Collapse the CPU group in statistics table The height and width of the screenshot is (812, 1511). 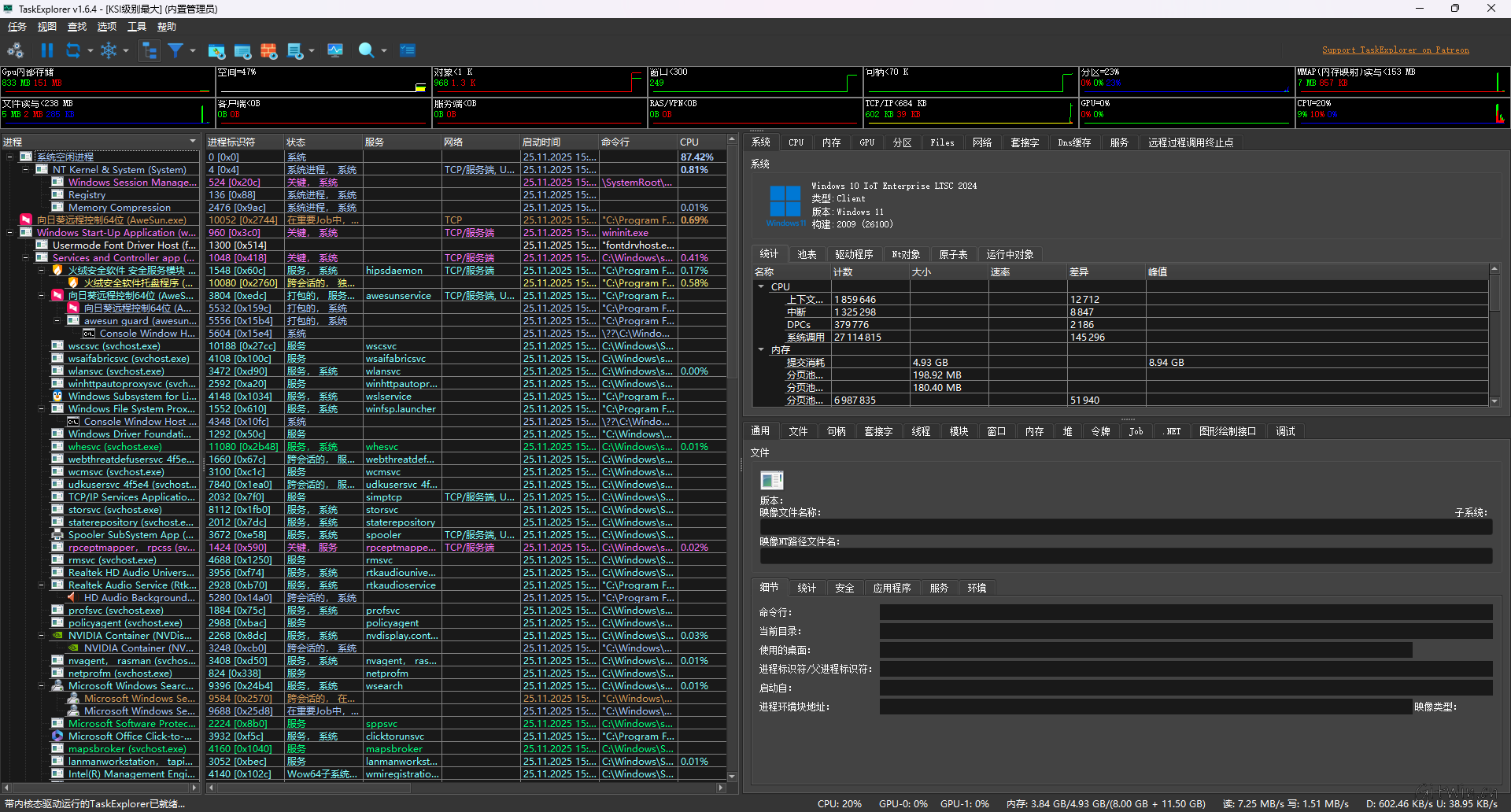[761, 287]
